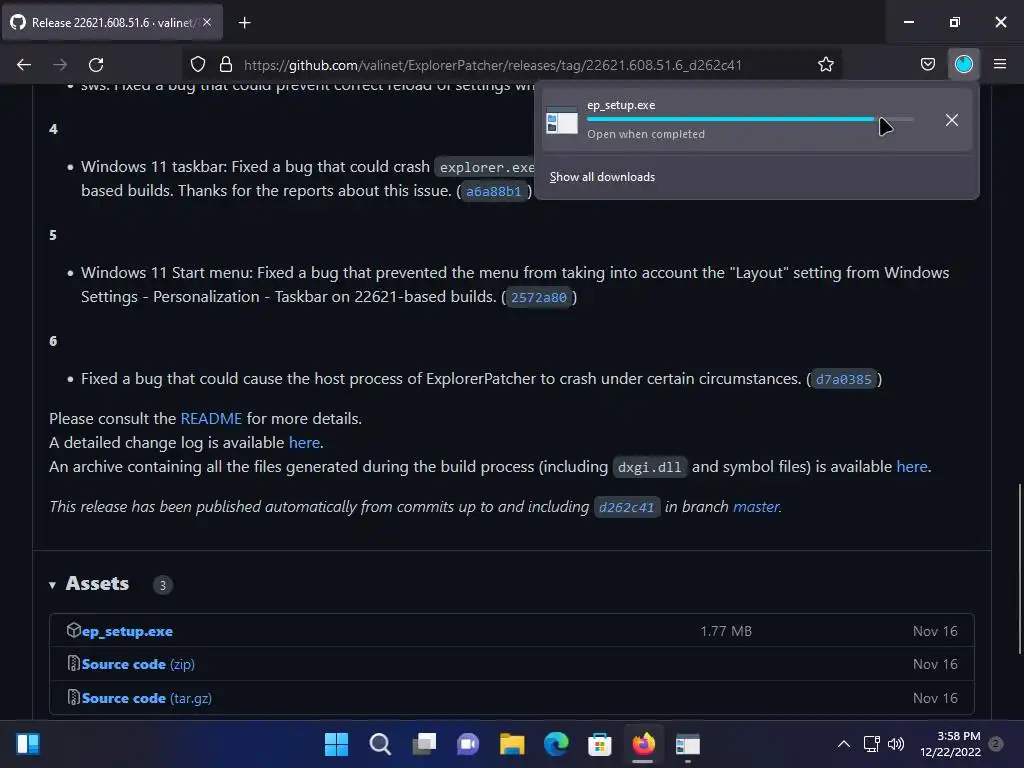Click the Widgets icon at taskbar left
Image resolution: width=1024 pixels, height=768 pixels.
pos(28,744)
